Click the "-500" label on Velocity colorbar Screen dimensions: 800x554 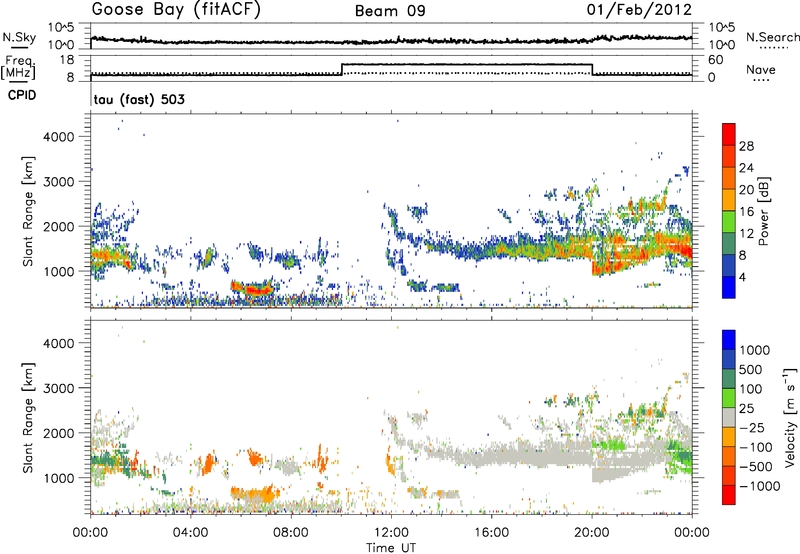[x=756, y=466]
